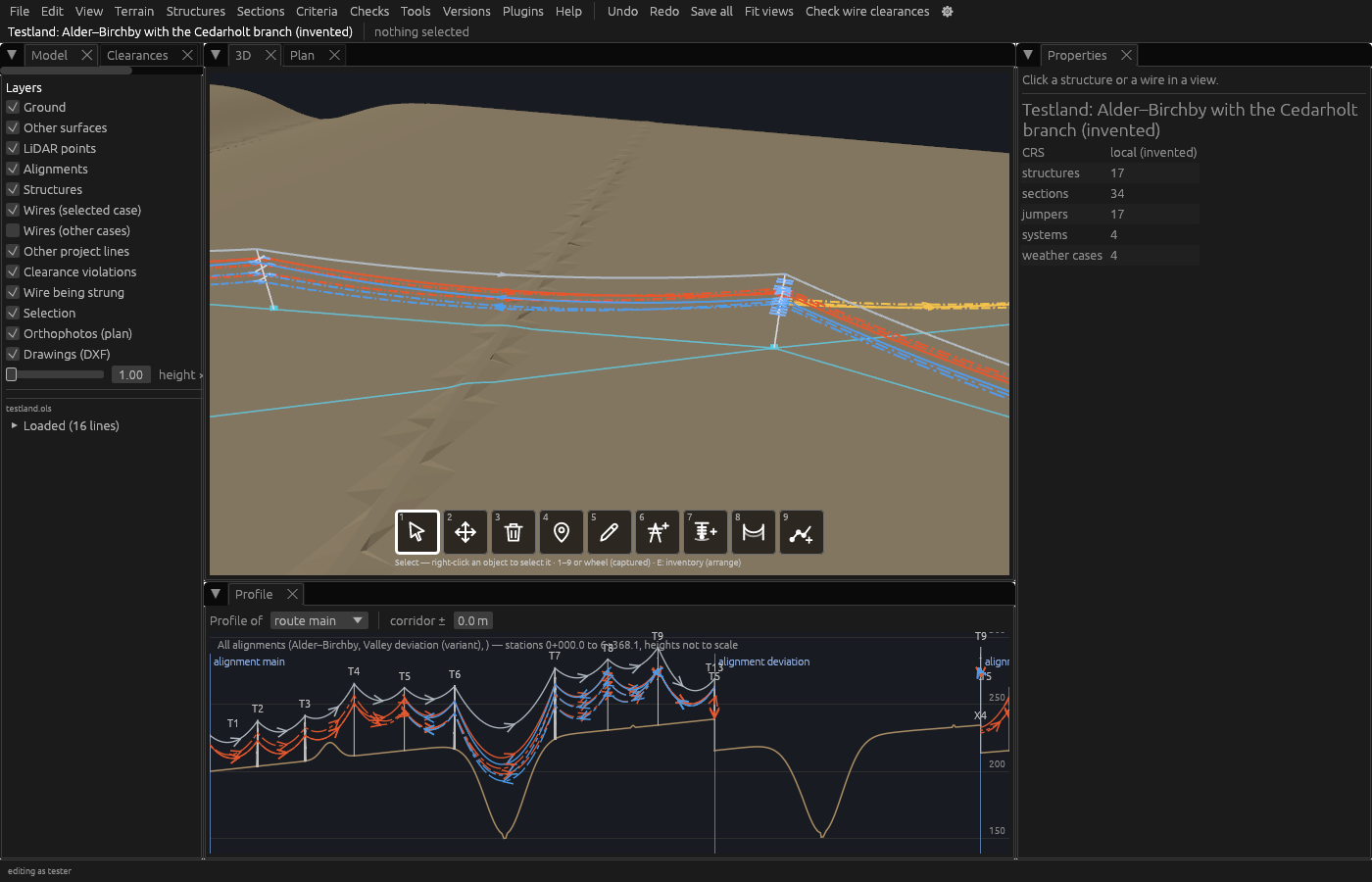Toggle the Ground layer checkbox
Viewport: 1372px width, 882px height.
click(x=13, y=107)
